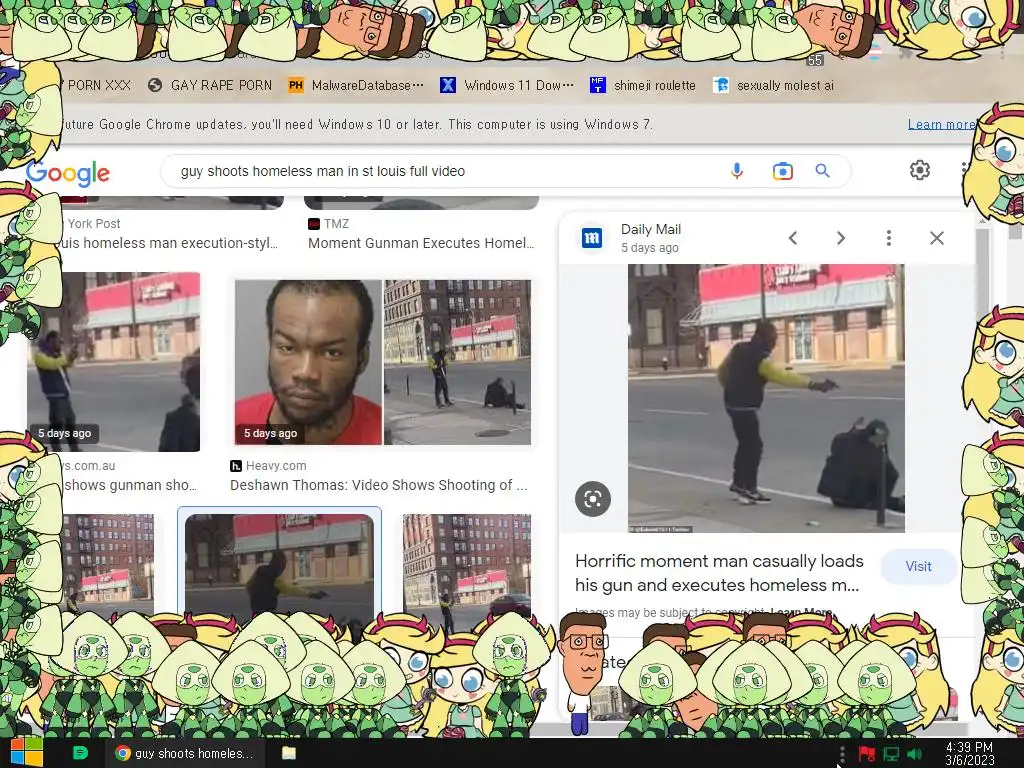Image resolution: width=1024 pixels, height=768 pixels.
Task: Click the Daily Mail source name
Action: pos(650,229)
